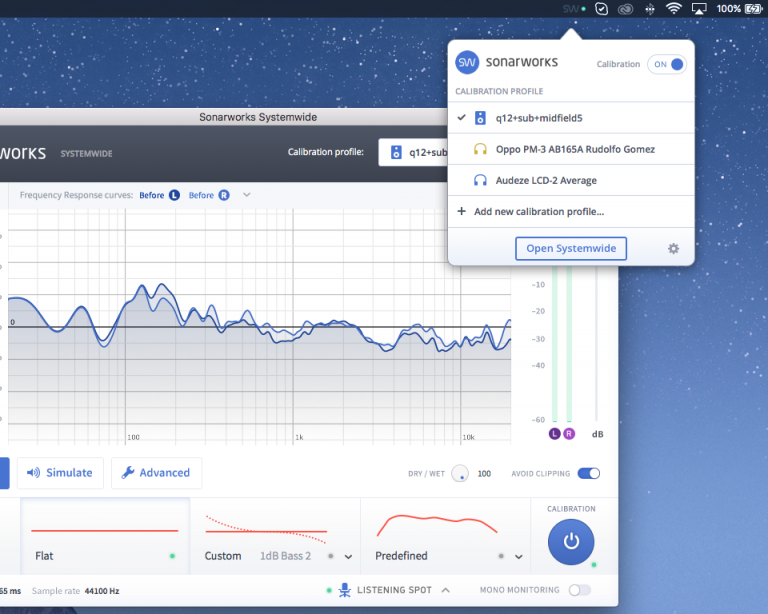Click the R meter channel badge
The height and width of the screenshot is (614, 768).
(x=569, y=434)
